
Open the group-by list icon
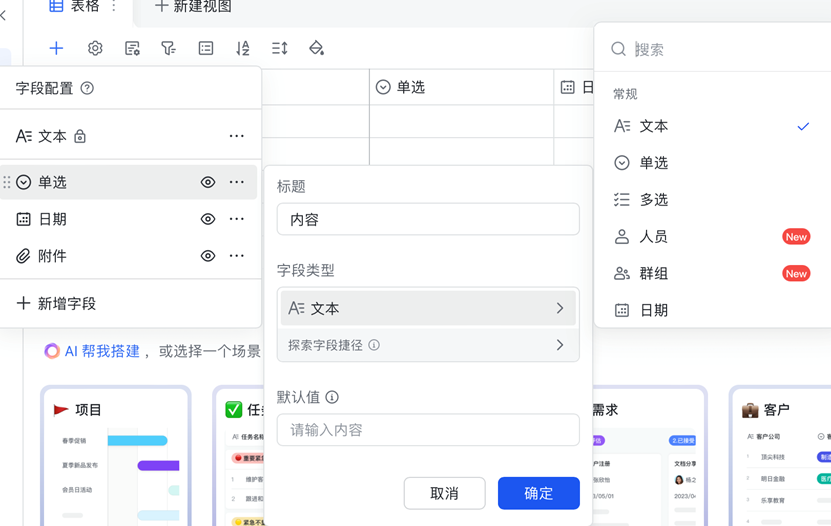pos(206,48)
